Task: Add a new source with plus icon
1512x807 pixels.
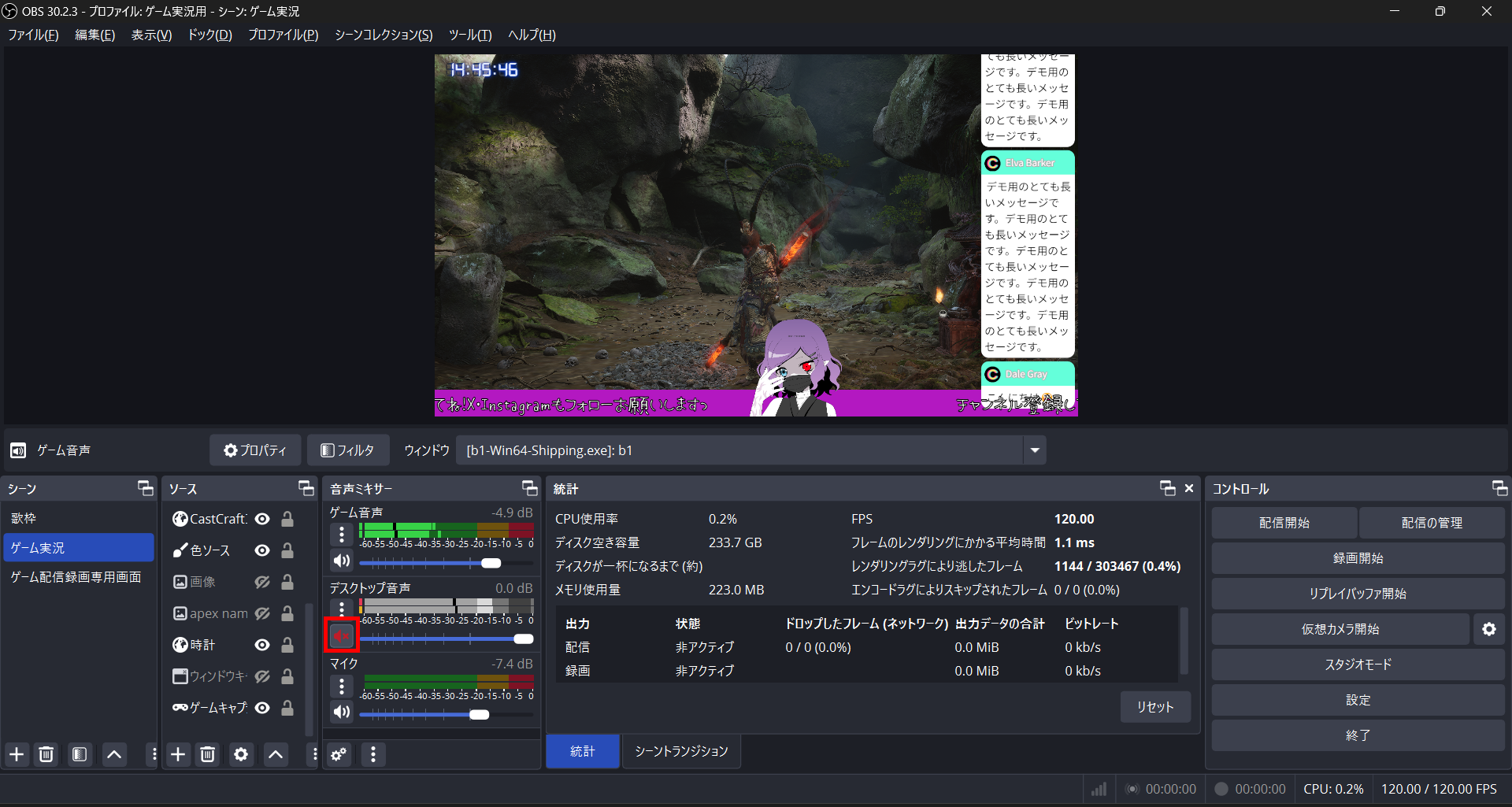Action: click(178, 754)
